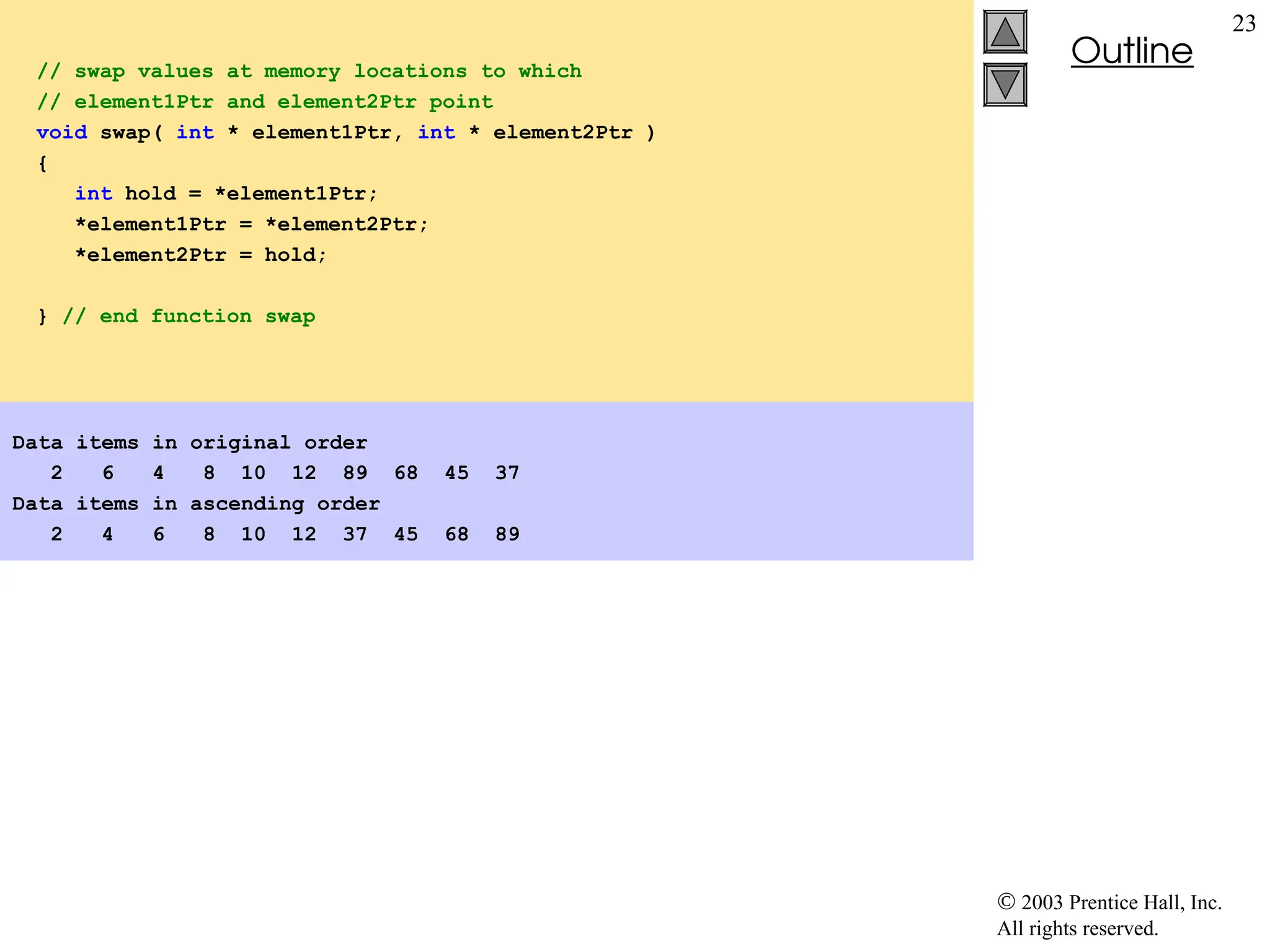Click the up triangle navigation button
This screenshot has width=1270, height=952.
click(x=1005, y=32)
